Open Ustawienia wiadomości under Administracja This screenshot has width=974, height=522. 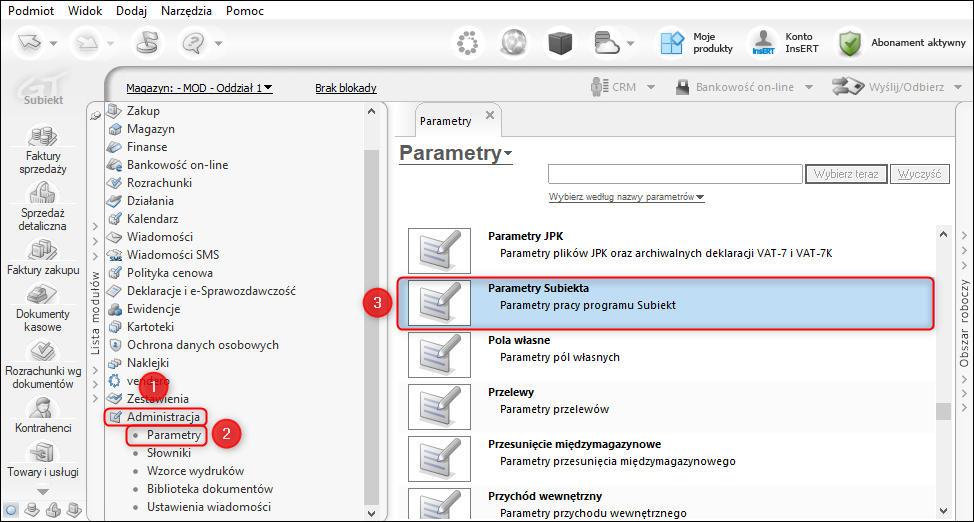tap(209, 507)
